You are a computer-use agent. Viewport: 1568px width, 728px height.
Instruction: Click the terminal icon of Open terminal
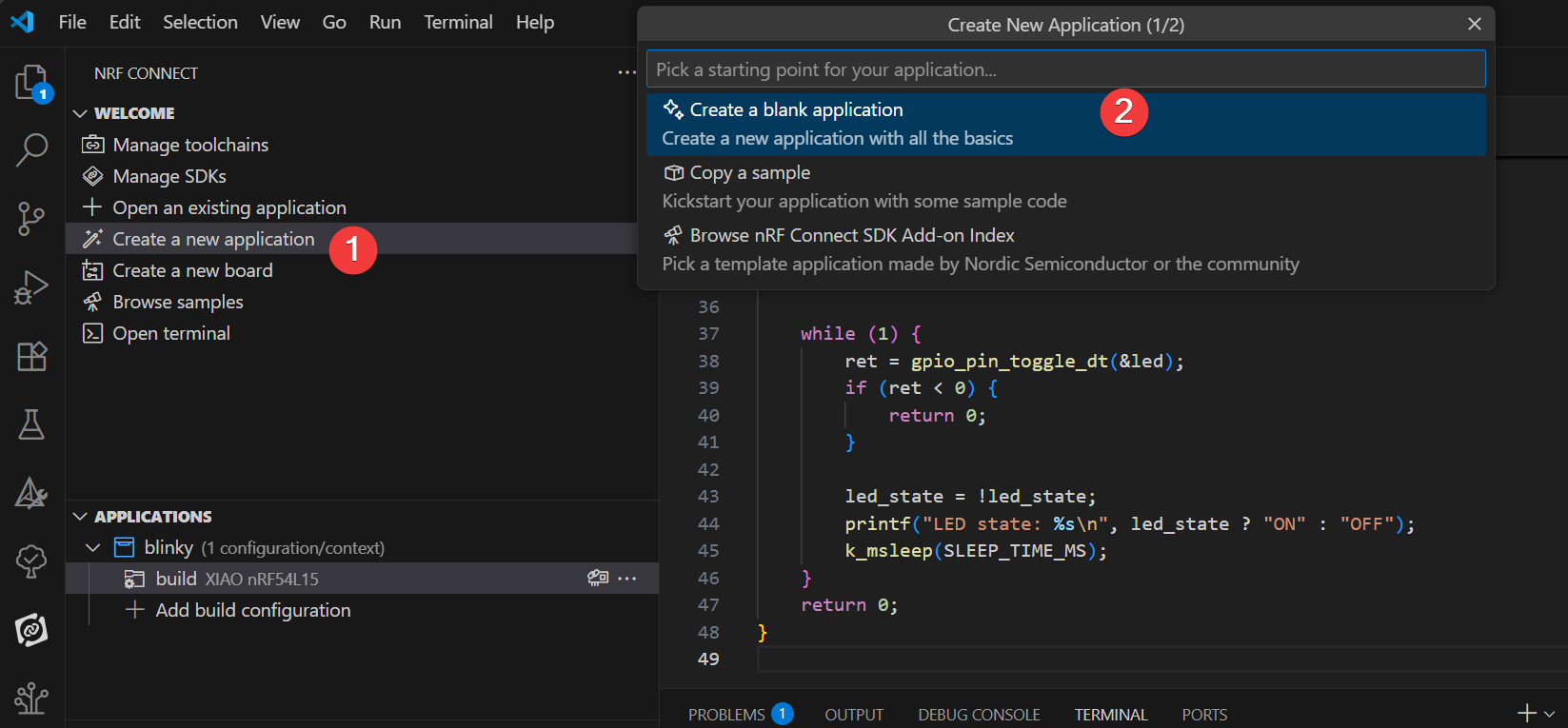coord(92,333)
